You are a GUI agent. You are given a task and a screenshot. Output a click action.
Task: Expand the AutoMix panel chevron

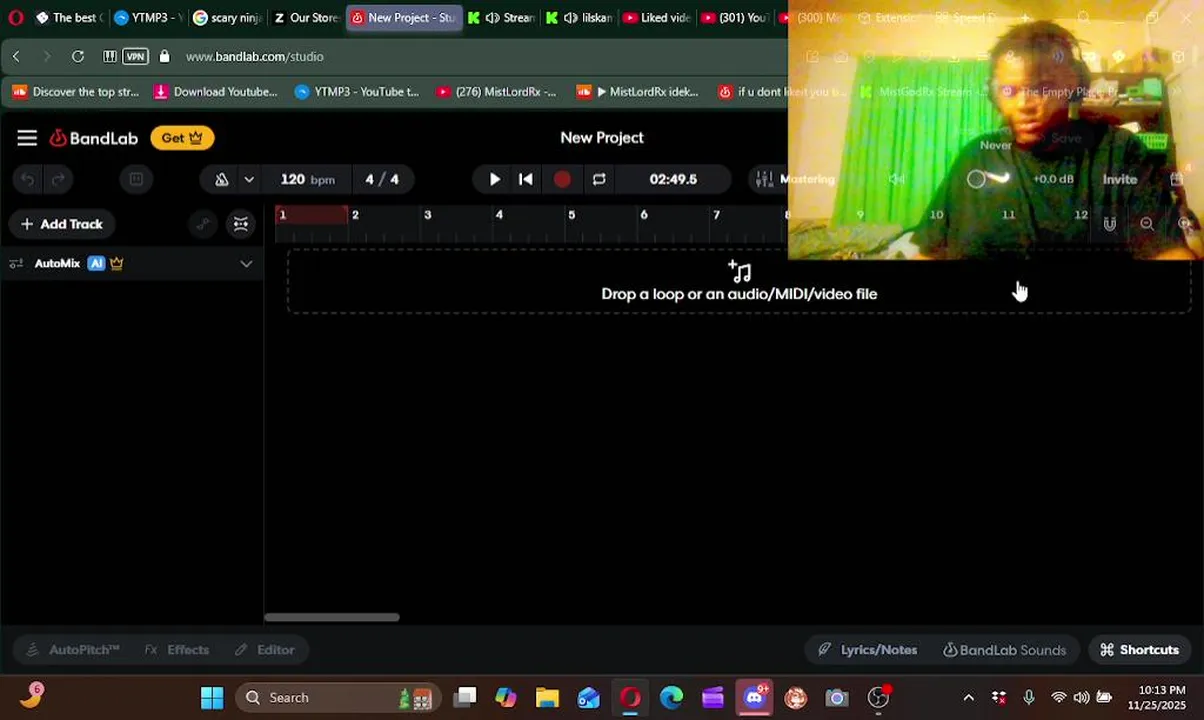click(x=246, y=263)
